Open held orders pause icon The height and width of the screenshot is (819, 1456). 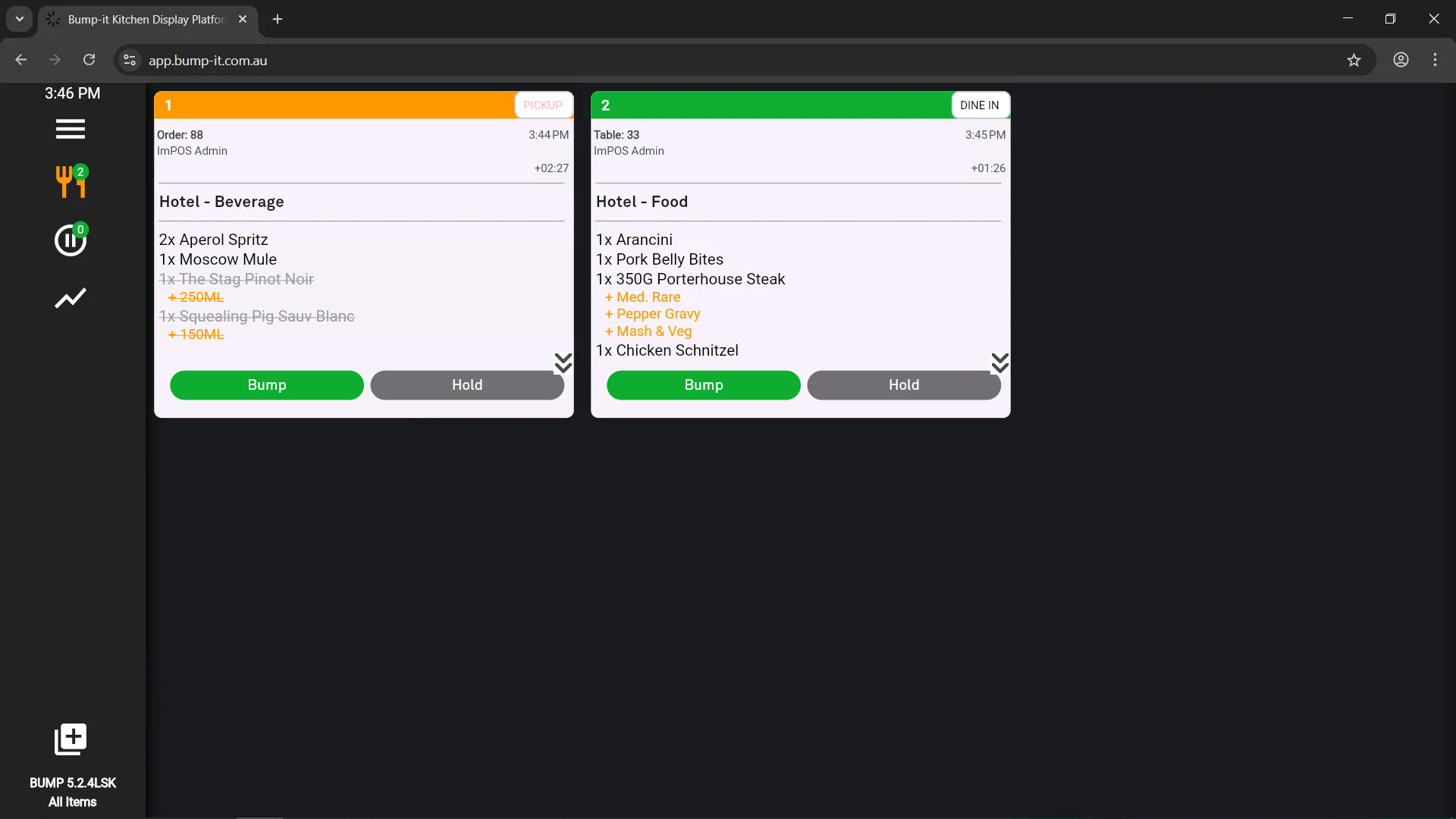click(71, 240)
